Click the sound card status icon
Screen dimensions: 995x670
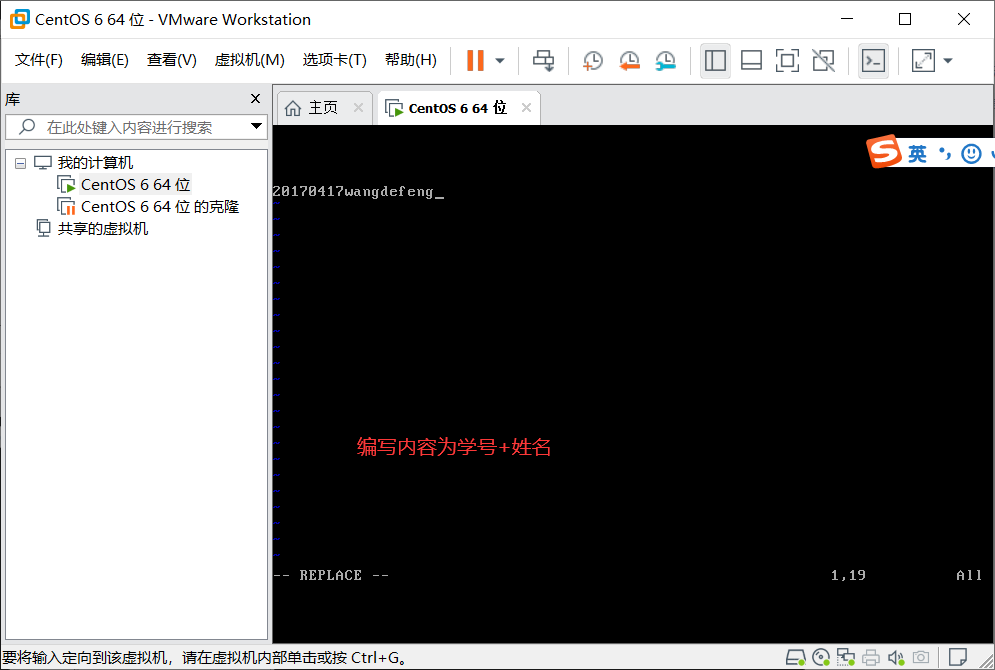pos(895,657)
